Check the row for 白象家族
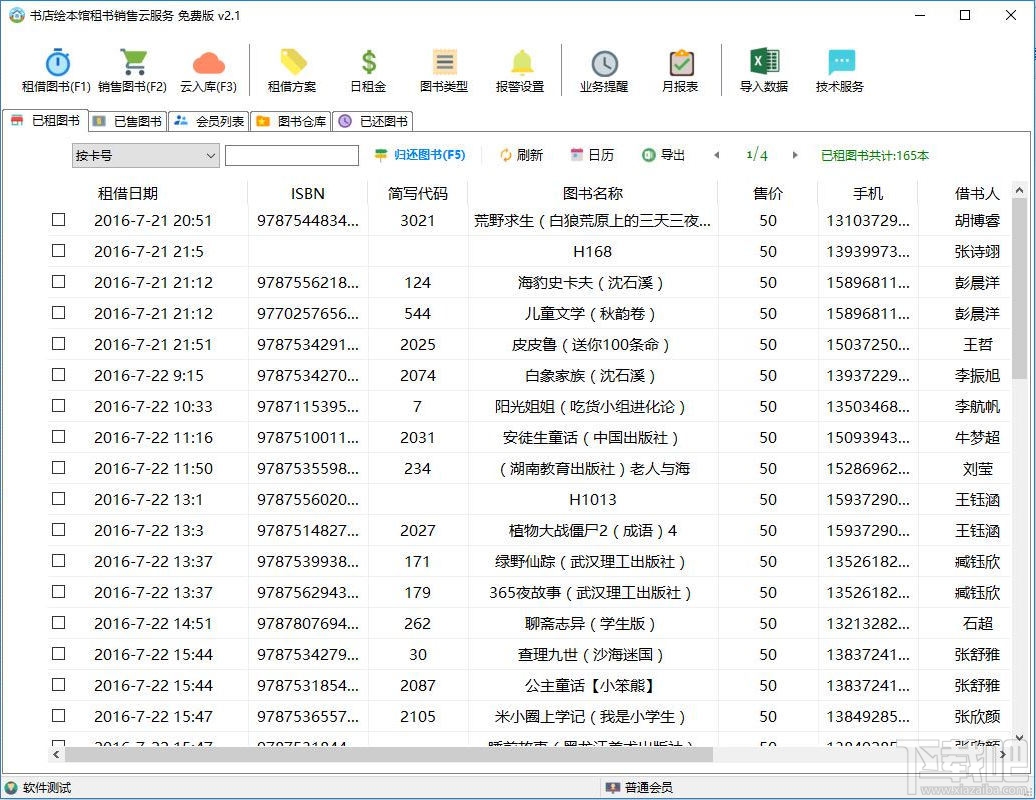 (x=59, y=375)
